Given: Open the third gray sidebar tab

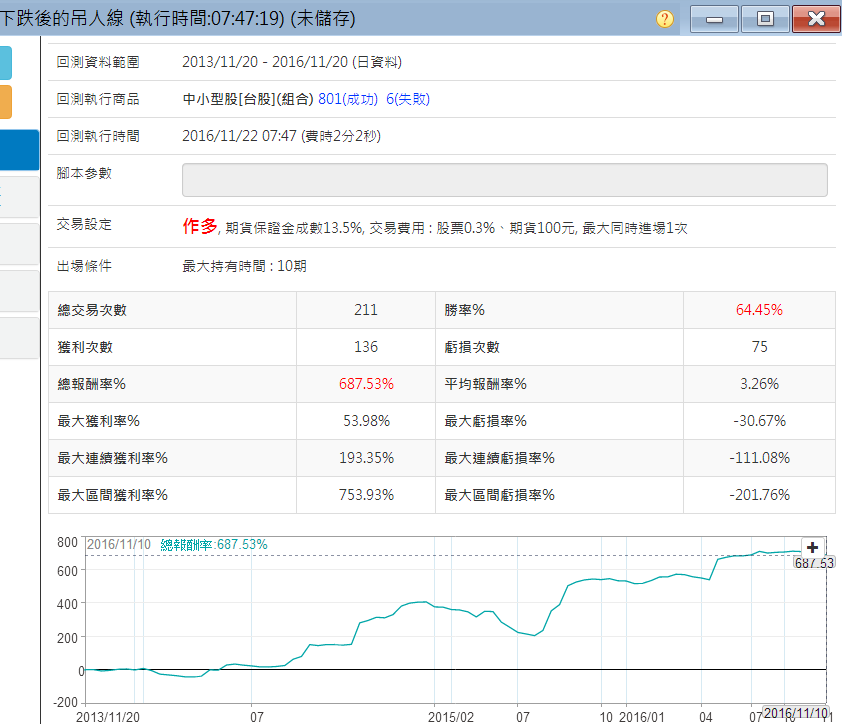Looking at the screenshot, I should (18, 290).
